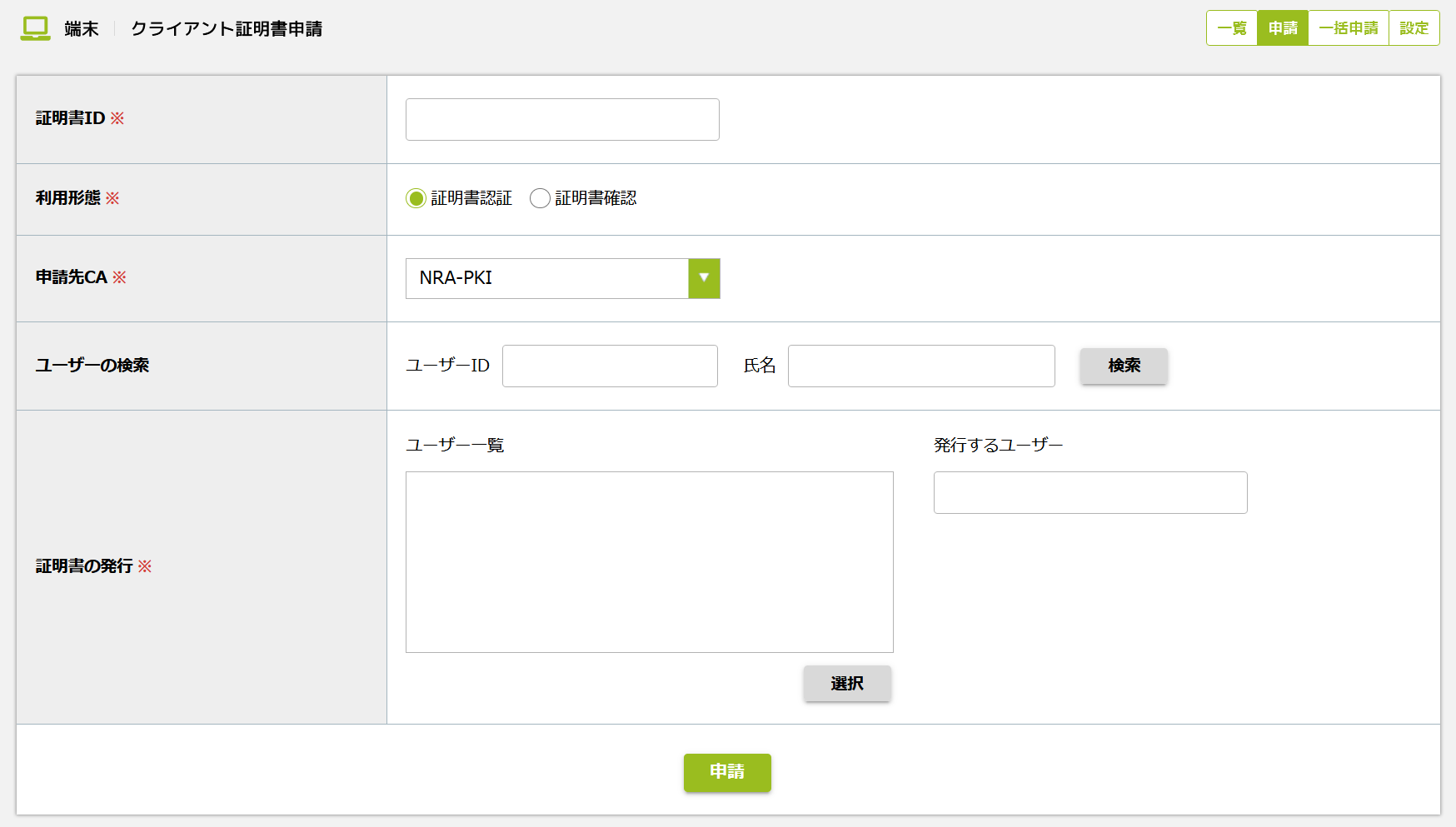Focus the 発行するユーザー field
The image size is (1456, 827).
(1090, 492)
